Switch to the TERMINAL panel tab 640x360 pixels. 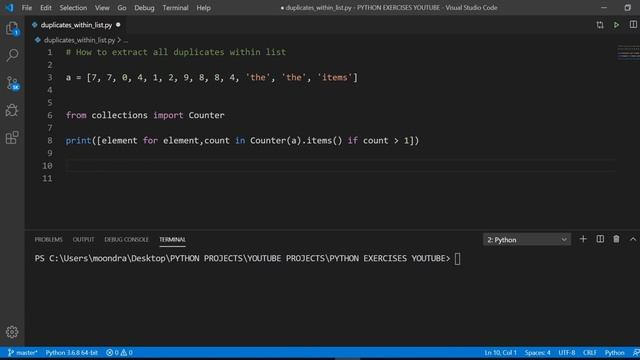(172, 240)
